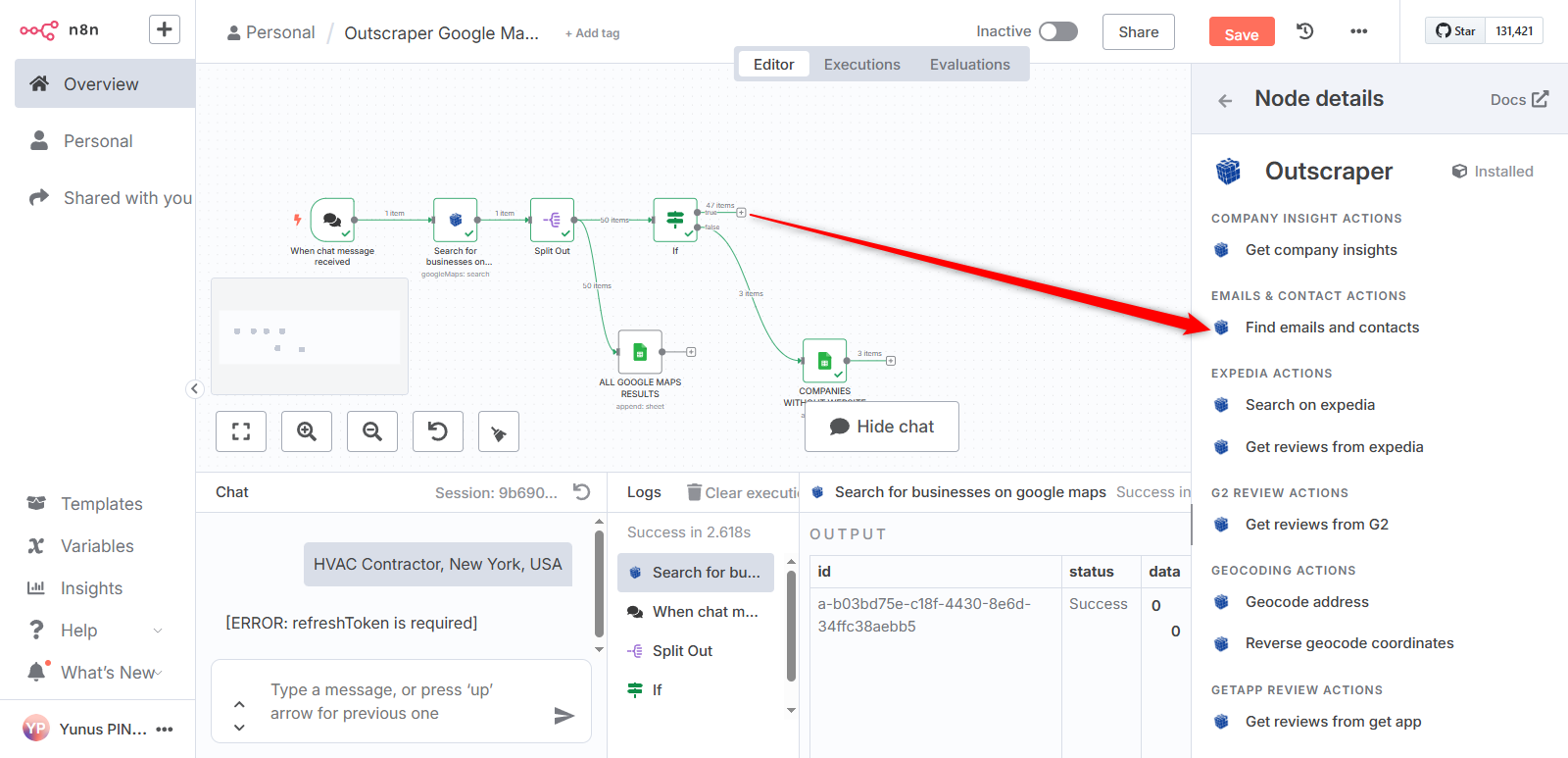The image size is (1568, 758).
Task: Click the GitHub Star button
Action: pyautogui.click(x=1455, y=31)
